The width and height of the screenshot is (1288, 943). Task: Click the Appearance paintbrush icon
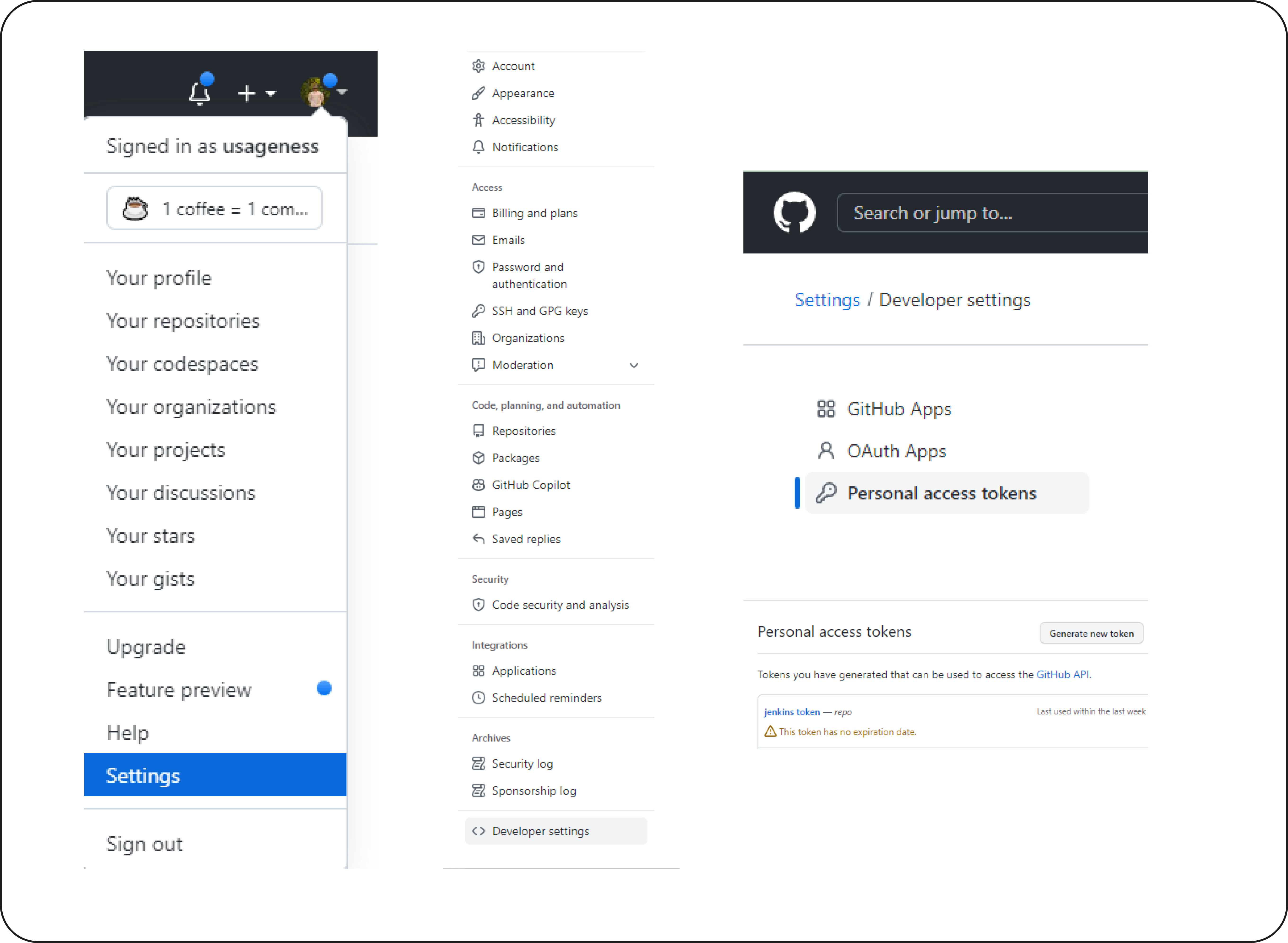click(479, 93)
